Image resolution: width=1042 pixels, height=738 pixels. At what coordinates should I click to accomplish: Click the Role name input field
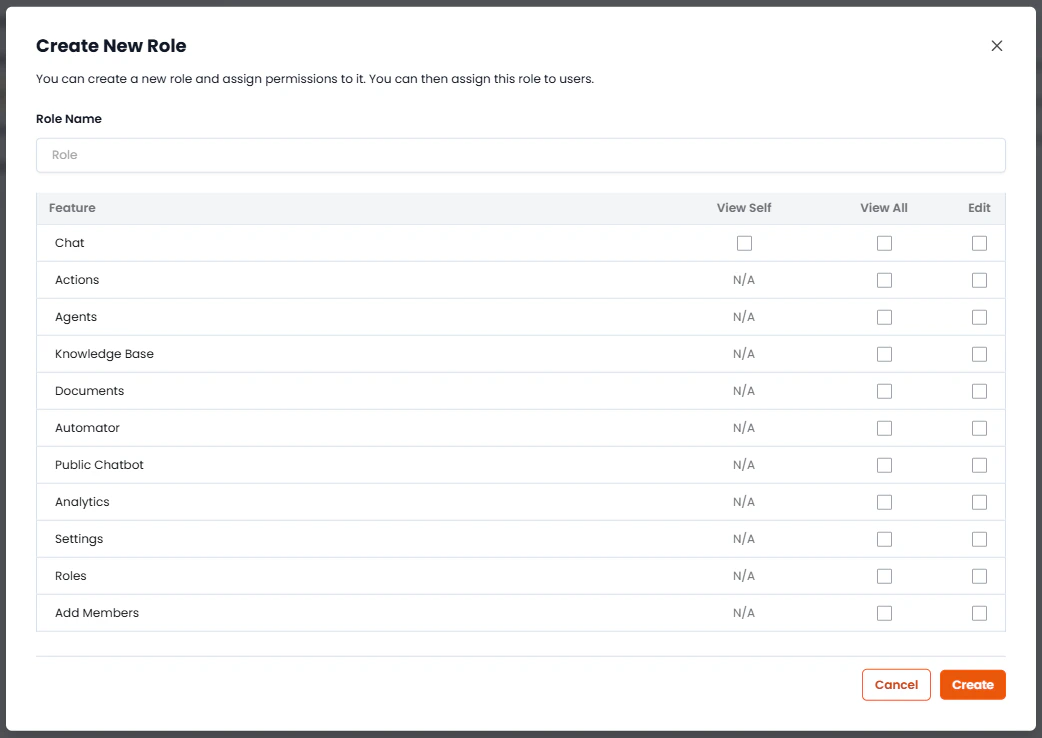[520, 155]
